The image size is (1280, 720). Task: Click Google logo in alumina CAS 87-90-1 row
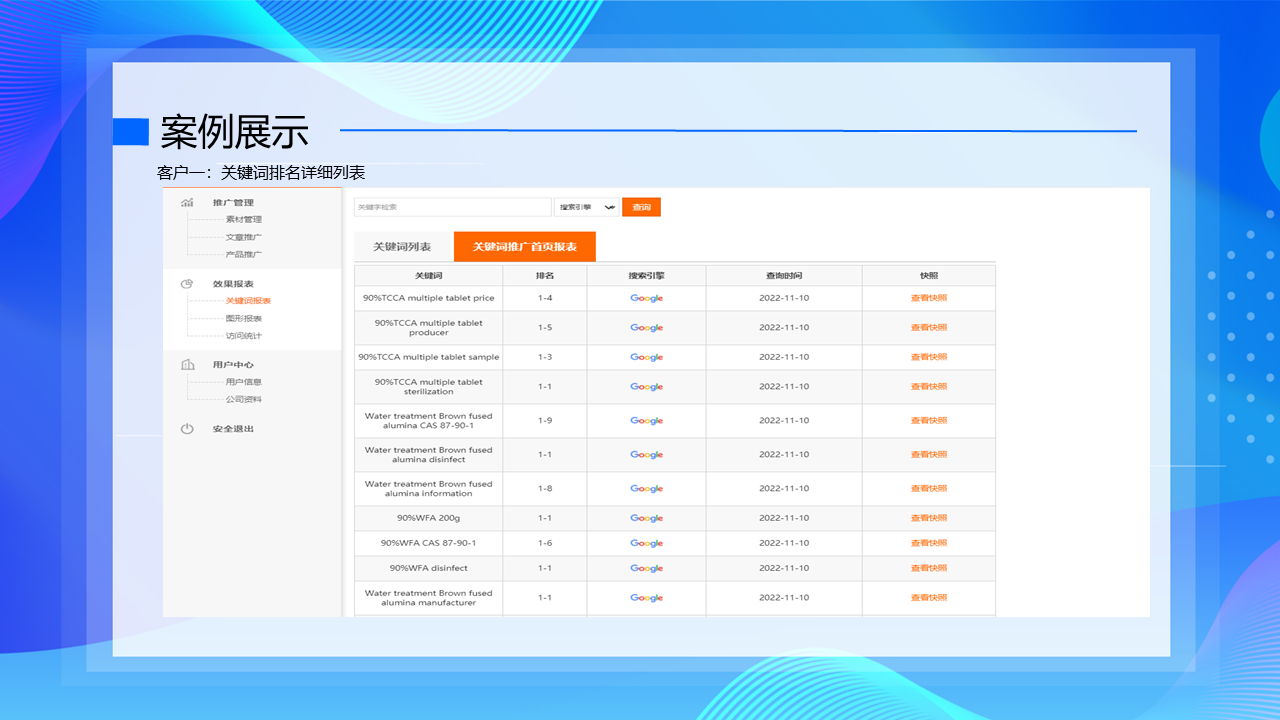point(646,421)
